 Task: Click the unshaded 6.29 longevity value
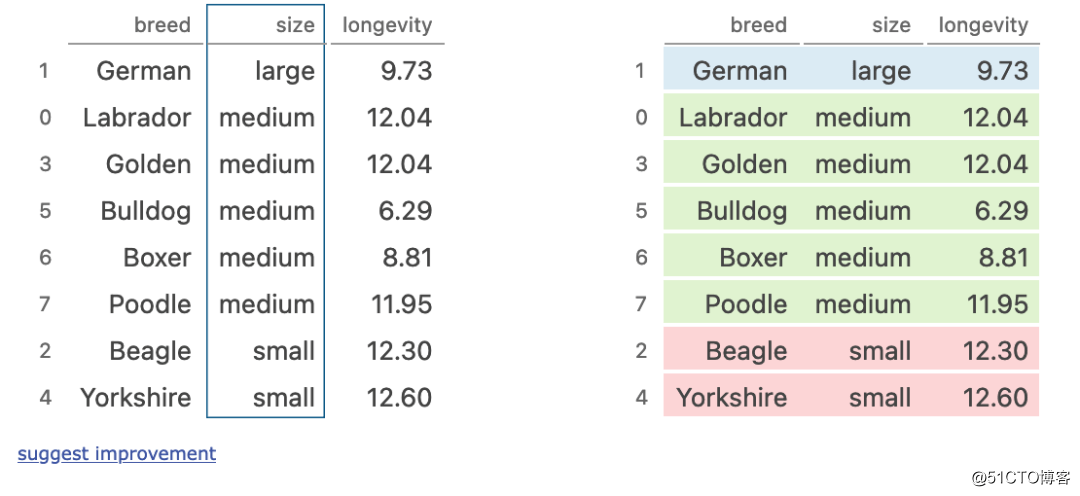click(405, 211)
